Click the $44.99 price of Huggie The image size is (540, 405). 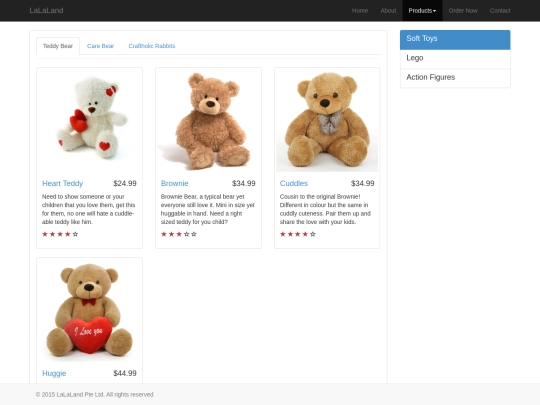click(125, 373)
